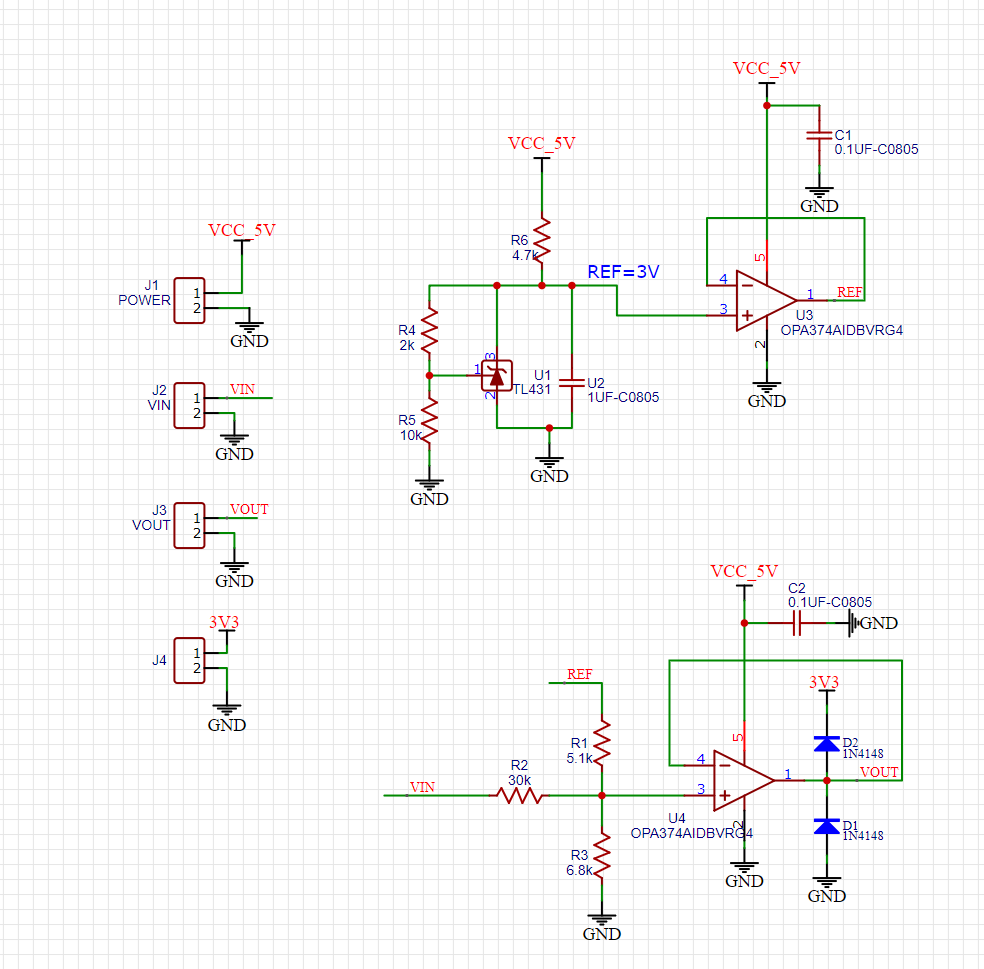Image resolution: width=984 pixels, height=969 pixels.
Task: Click the 3V3 net label above D2
Action: point(824,682)
